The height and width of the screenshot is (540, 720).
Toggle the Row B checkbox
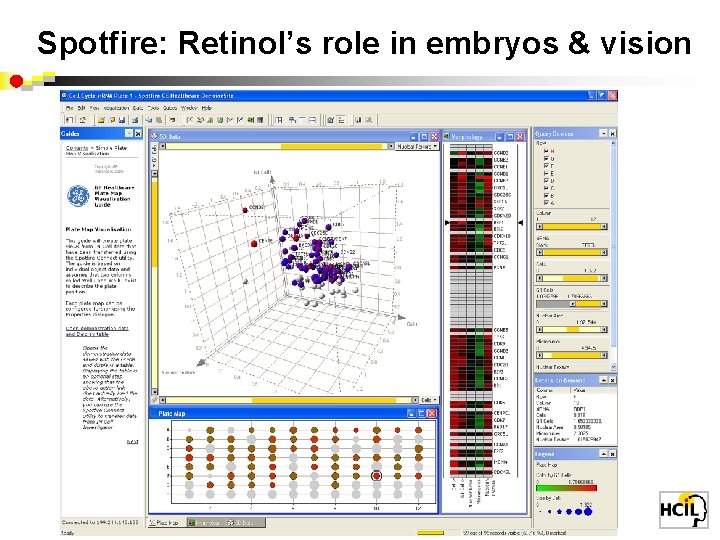coord(546,196)
